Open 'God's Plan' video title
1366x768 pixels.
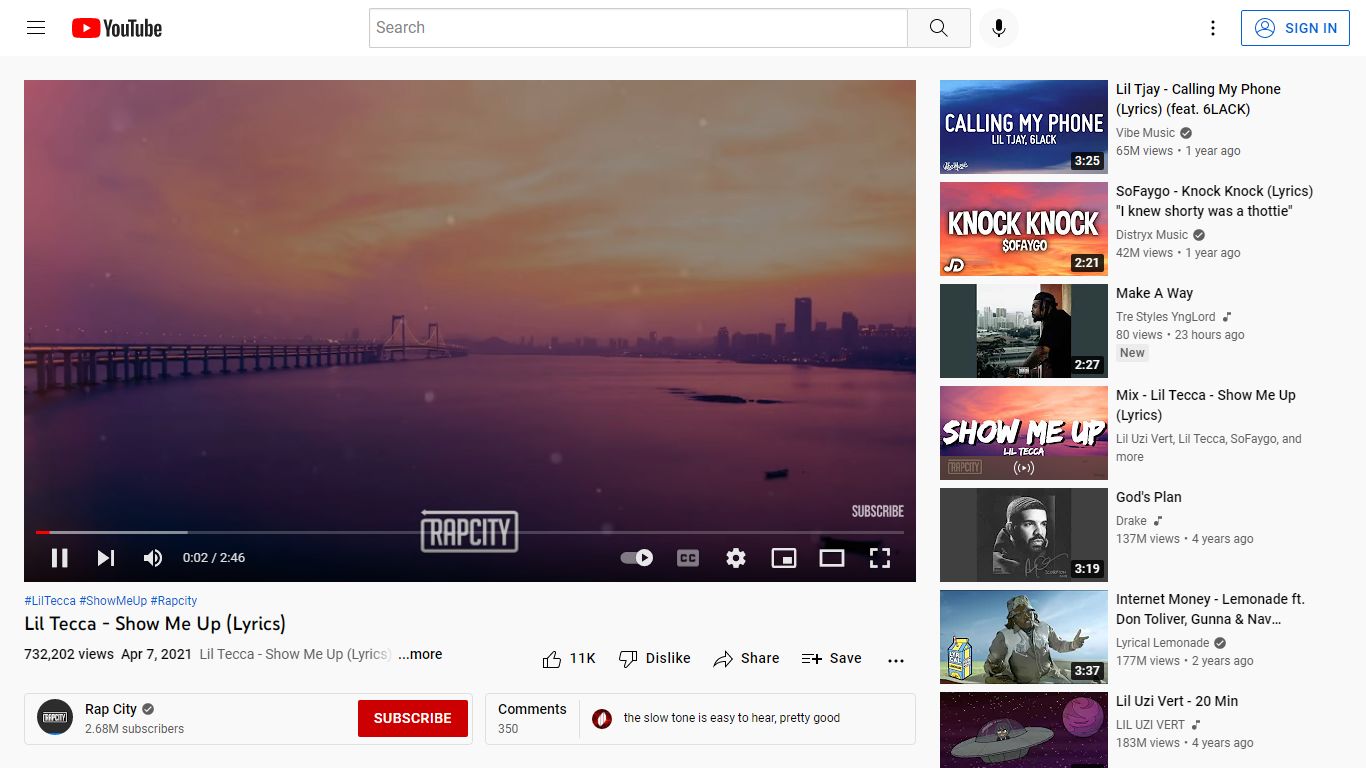pyautogui.click(x=1149, y=497)
